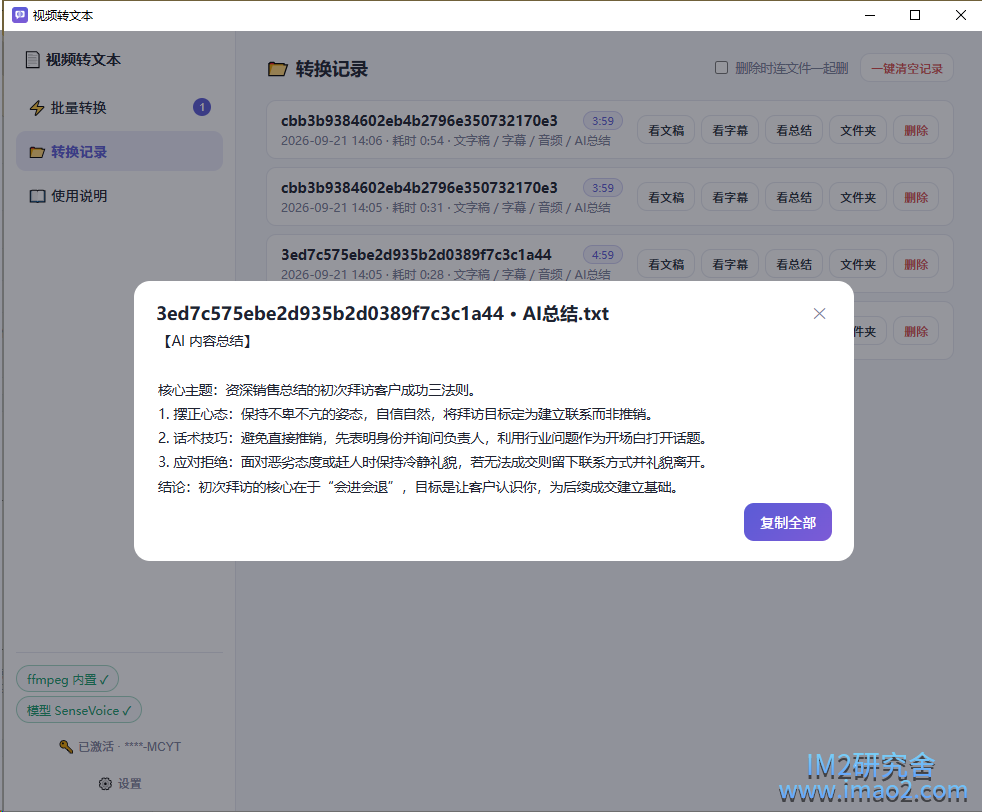This screenshot has width=982, height=812.
Task: Click the ffmpeg 内置 status chip
Action: [68, 679]
